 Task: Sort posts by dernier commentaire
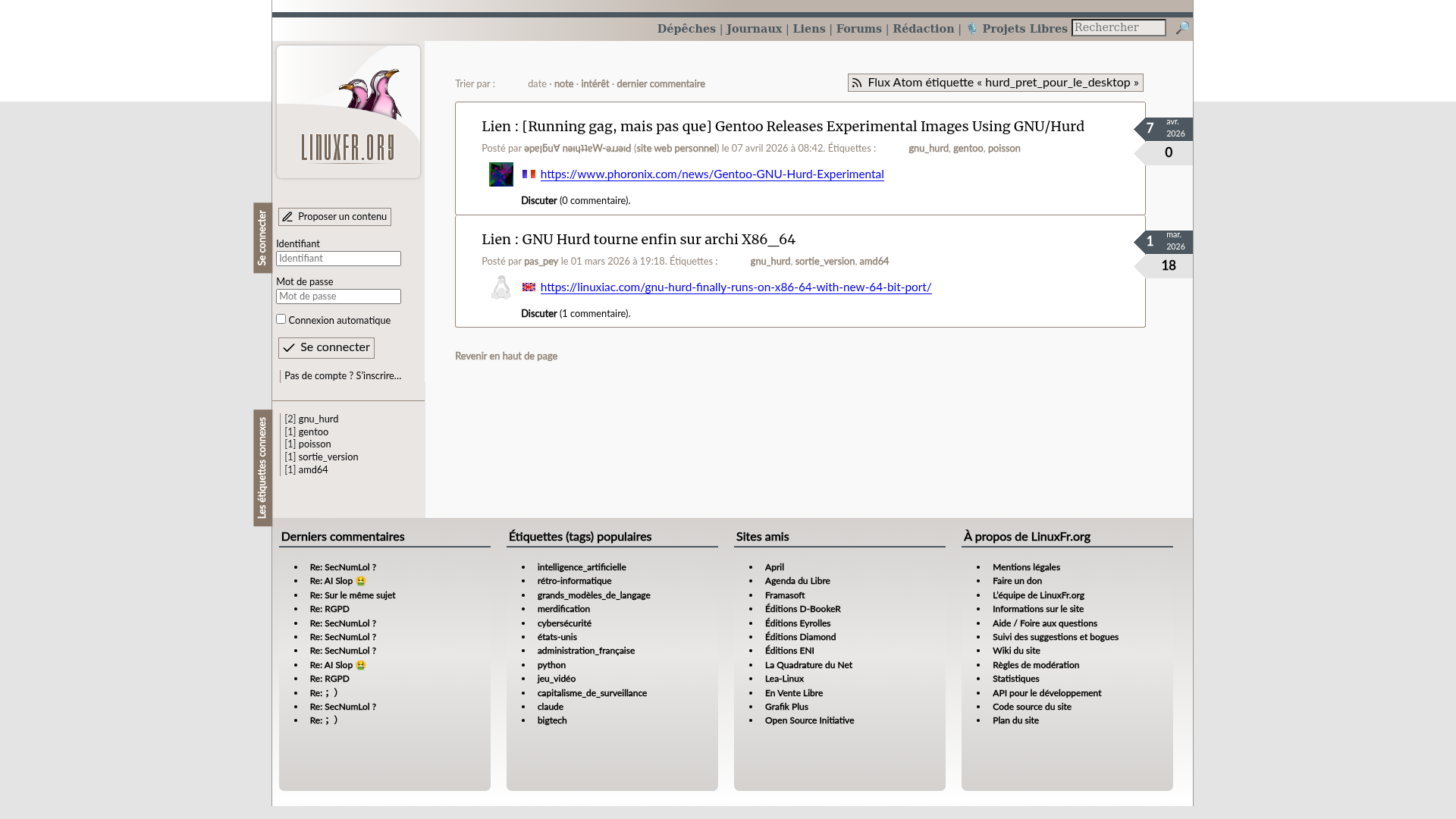660,84
